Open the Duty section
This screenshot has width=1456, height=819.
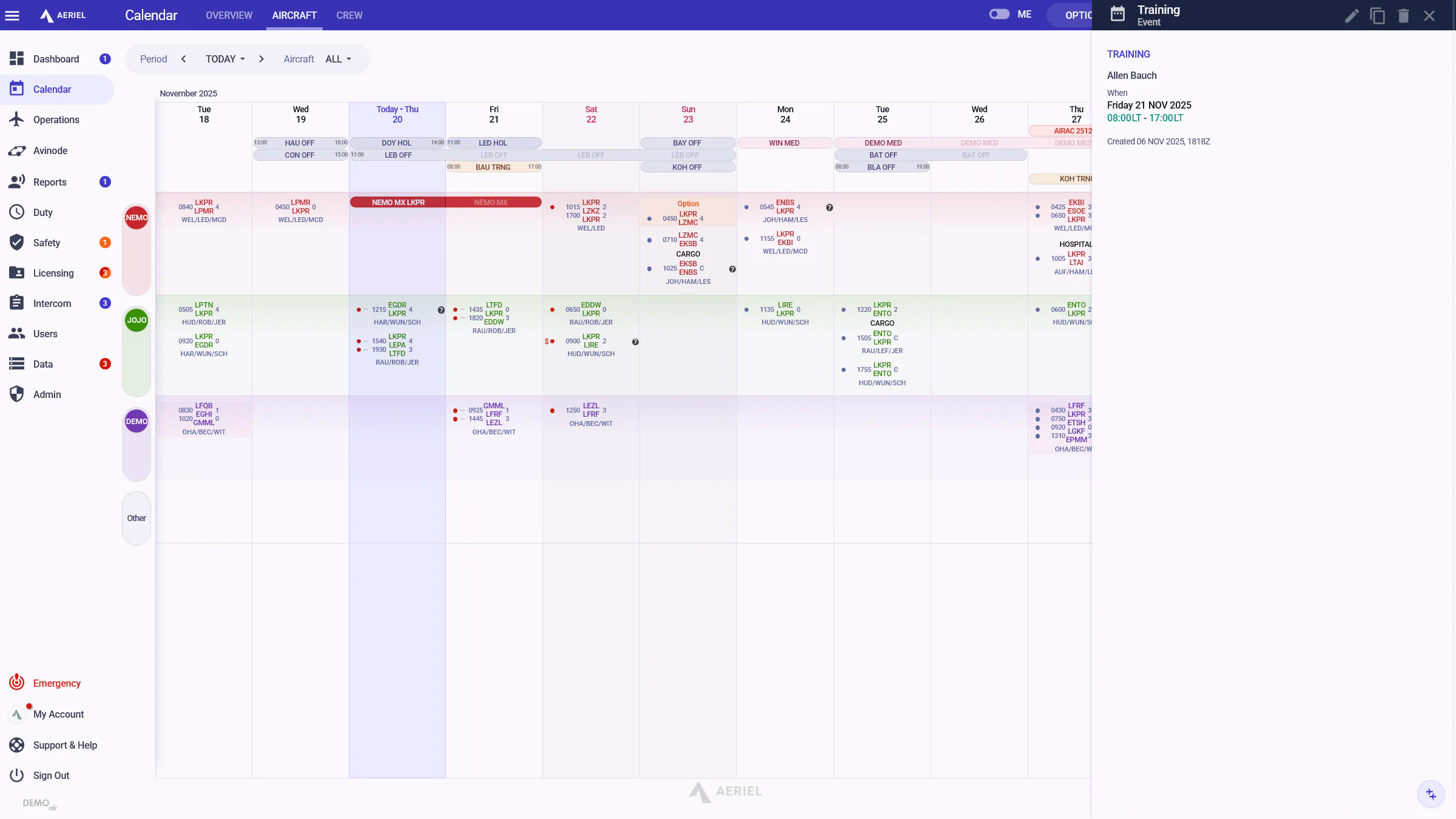pos(42,212)
